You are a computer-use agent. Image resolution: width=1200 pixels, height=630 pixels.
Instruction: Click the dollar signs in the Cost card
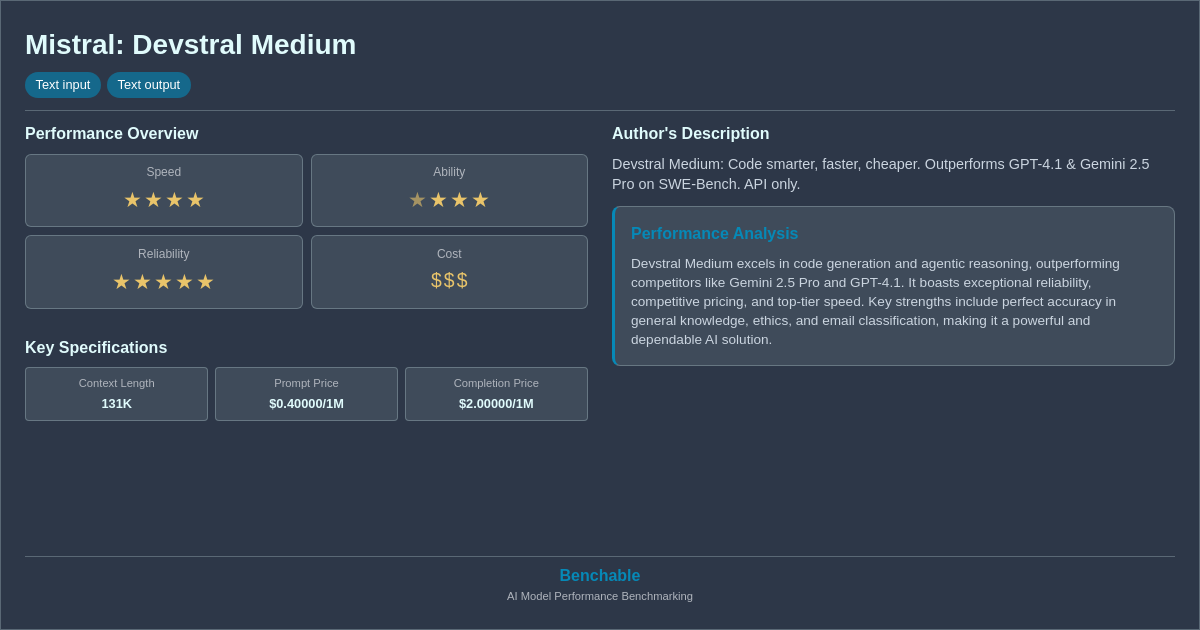coord(449,281)
